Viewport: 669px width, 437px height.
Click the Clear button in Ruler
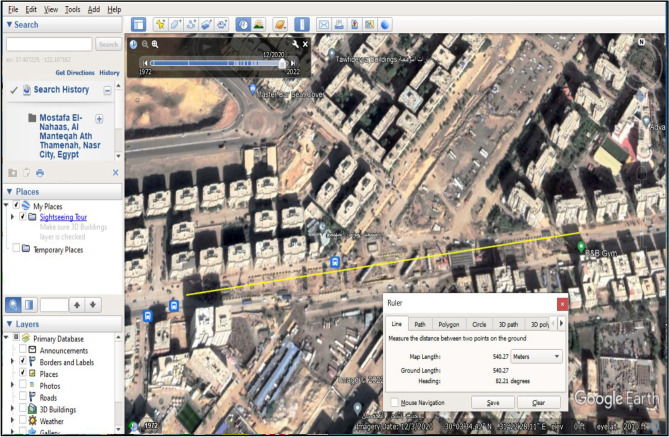click(x=538, y=402)
